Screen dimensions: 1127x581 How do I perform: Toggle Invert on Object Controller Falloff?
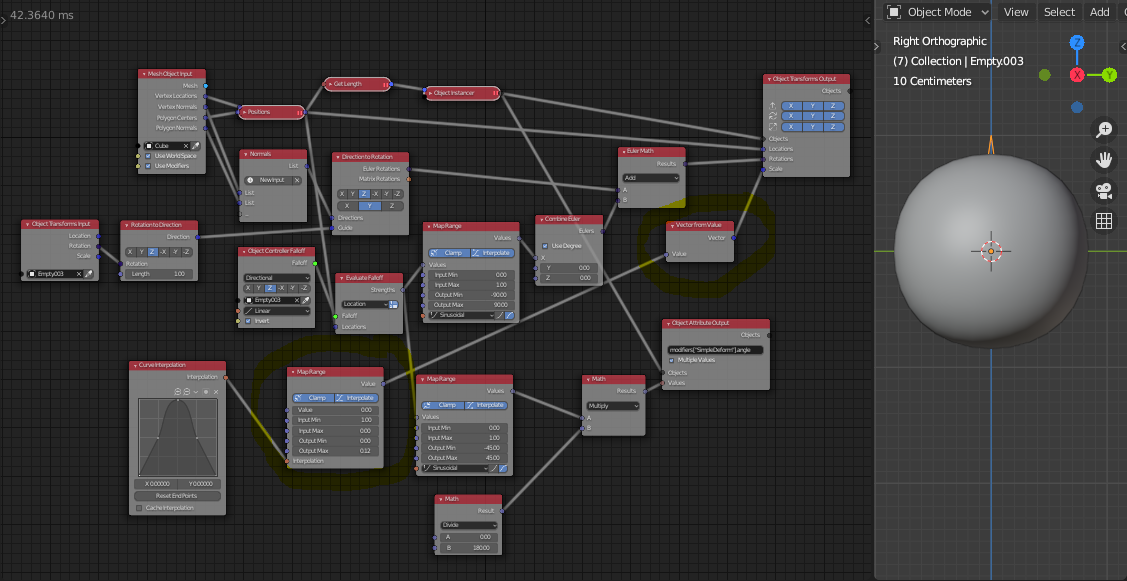click(x=248, y=321)
